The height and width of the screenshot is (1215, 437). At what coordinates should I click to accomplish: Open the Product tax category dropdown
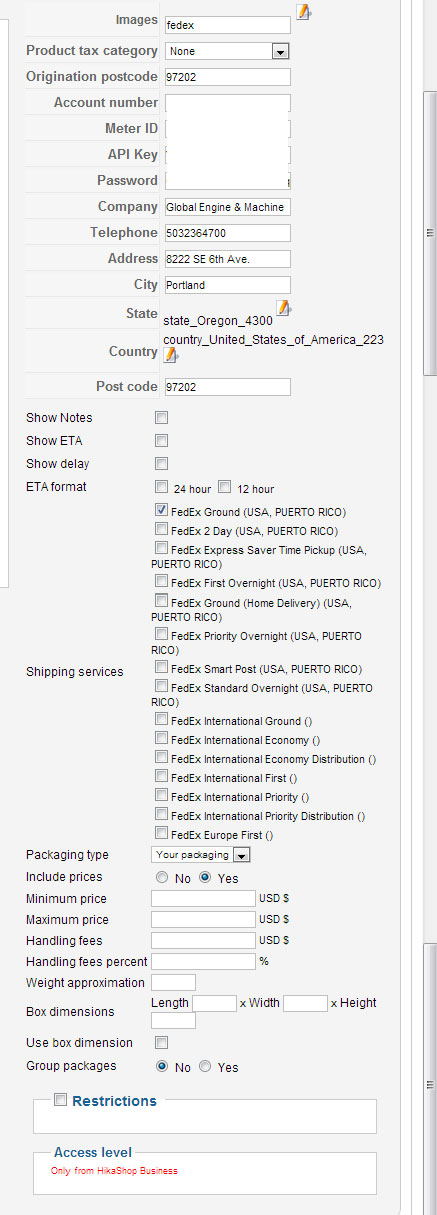[228, 51]
